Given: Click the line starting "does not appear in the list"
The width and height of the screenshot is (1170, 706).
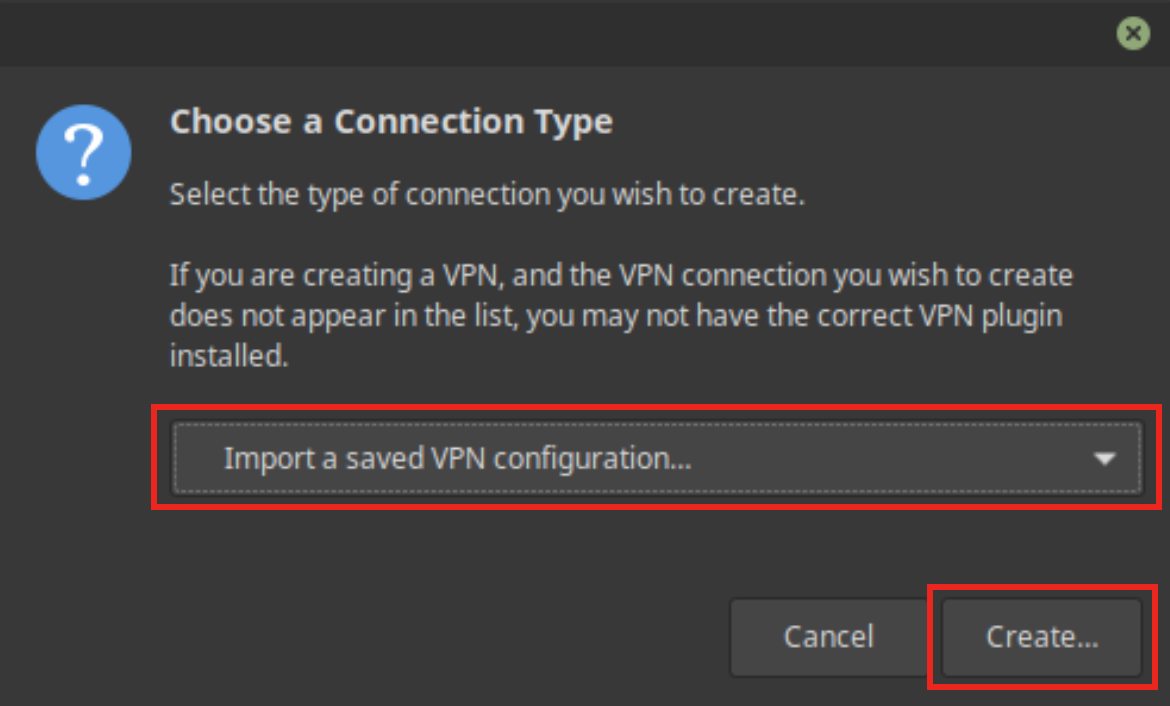Looking at the screenshot, I should (615, 316).
